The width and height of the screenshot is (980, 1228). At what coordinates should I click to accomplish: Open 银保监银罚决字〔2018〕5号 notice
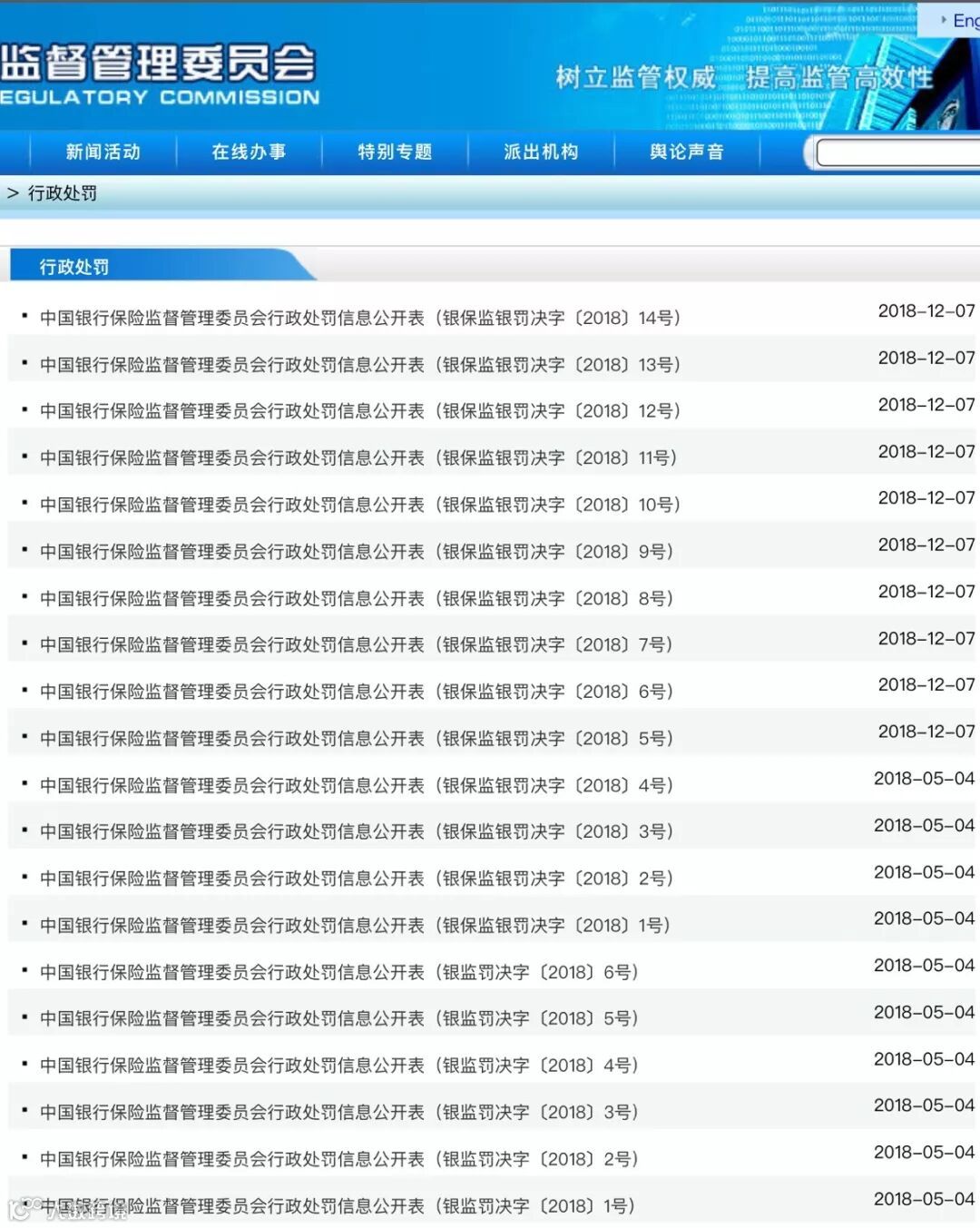357,739
